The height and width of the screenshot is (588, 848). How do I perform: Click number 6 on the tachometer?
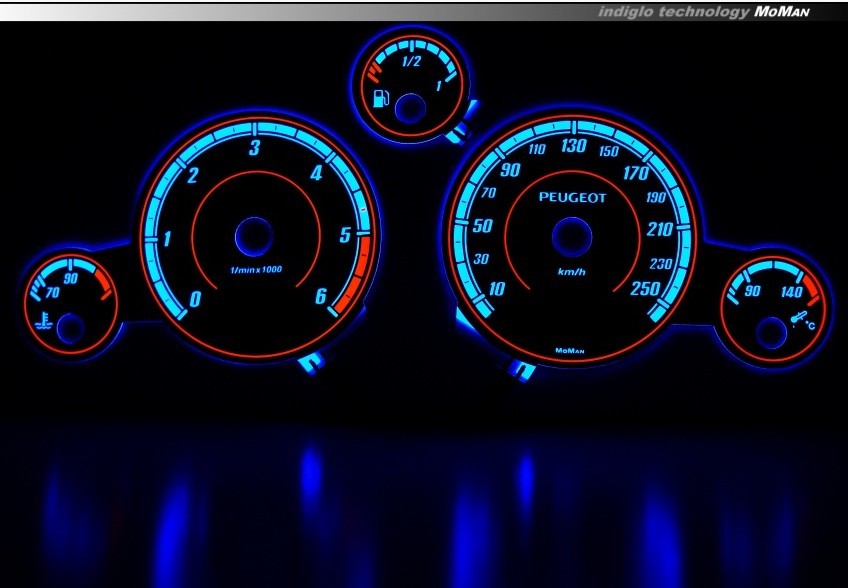[x=320, y=295]
